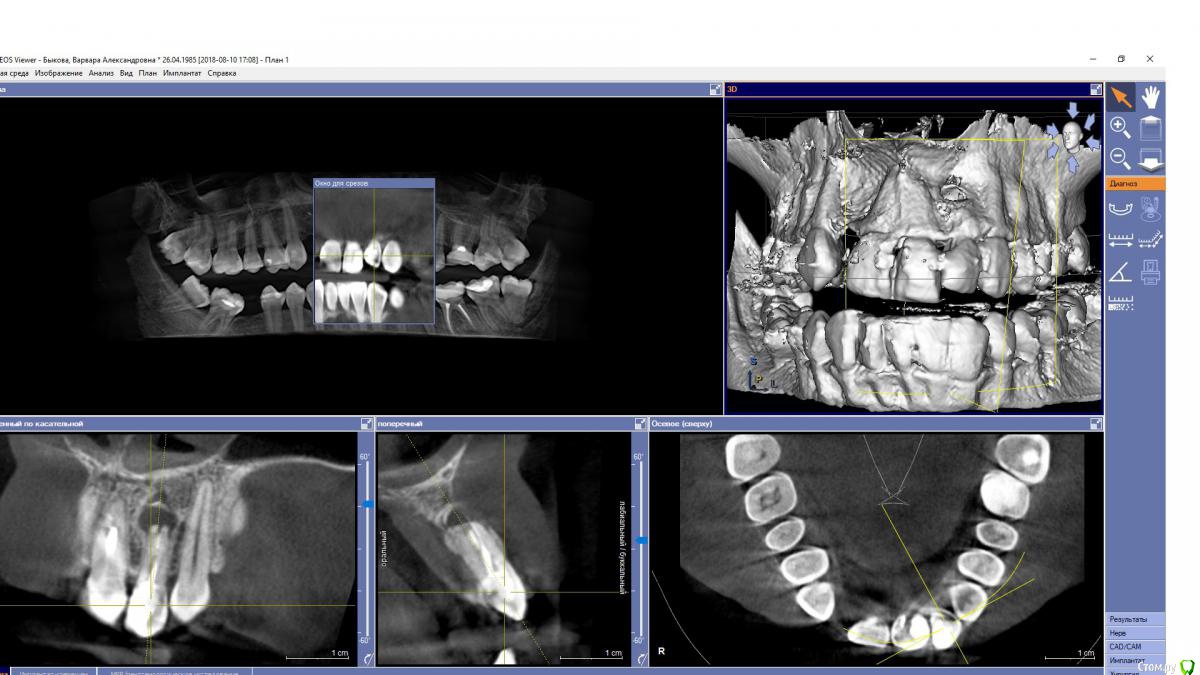The image size is (1200, 675).
Task: Choose the distance measurement ruler tool
Action: point(1121,240)
